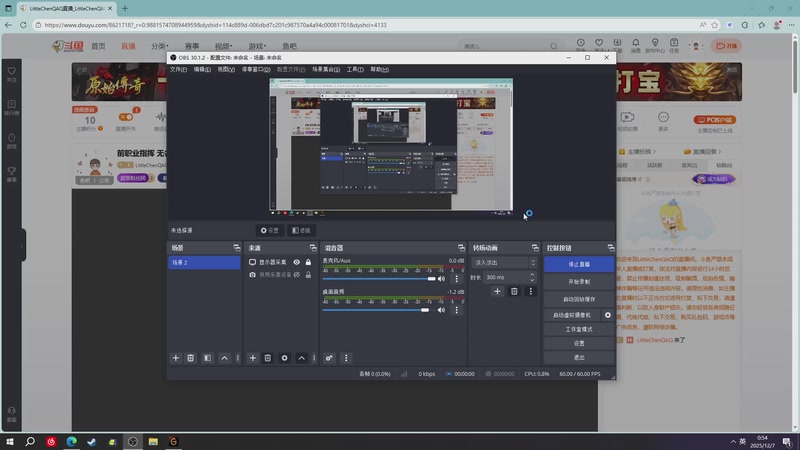Delete the selected source using trash icon
The image size is (800, 450).
(268, 358)
